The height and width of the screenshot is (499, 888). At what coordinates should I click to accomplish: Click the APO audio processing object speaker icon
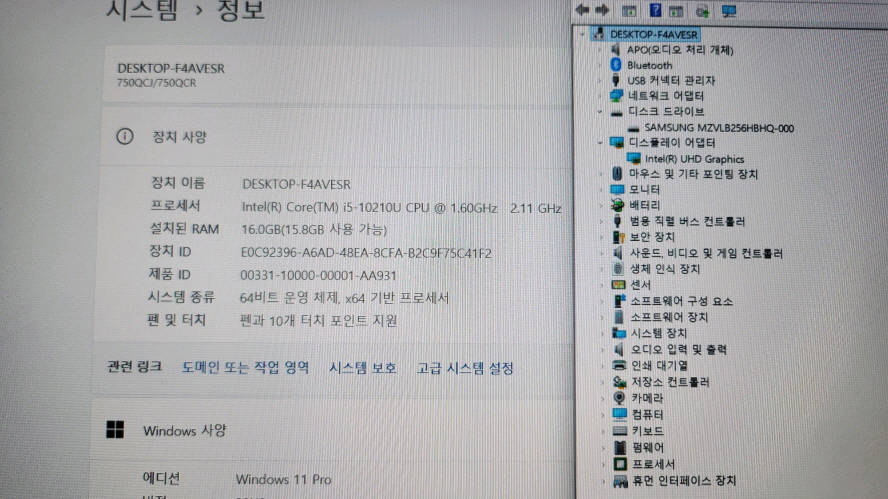(x=616, y=49)
